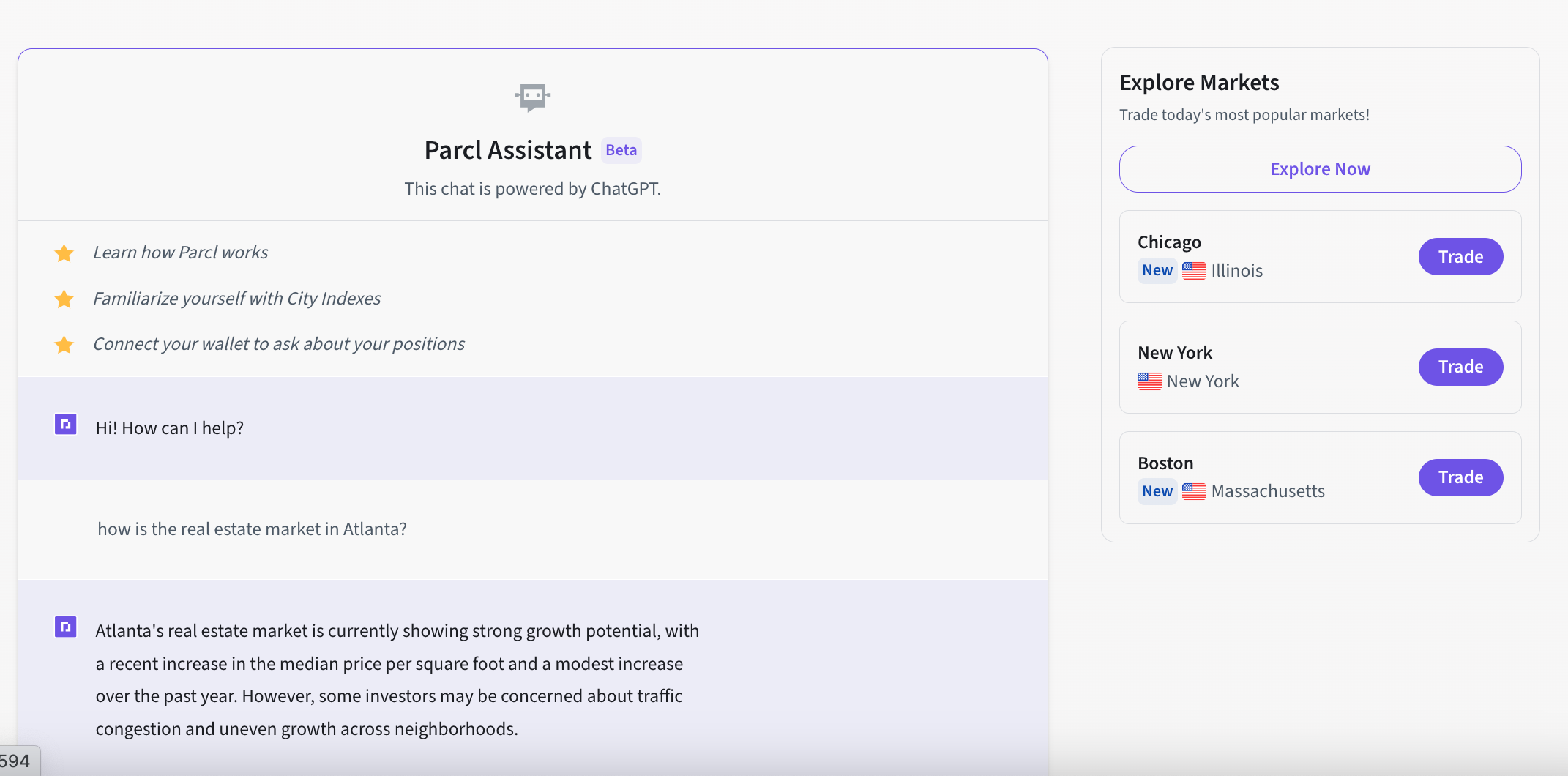Click the assistant's reply about Atlanta's real estate market
The width and height of the screenshot is (1568, 776).
pos(397,680)
